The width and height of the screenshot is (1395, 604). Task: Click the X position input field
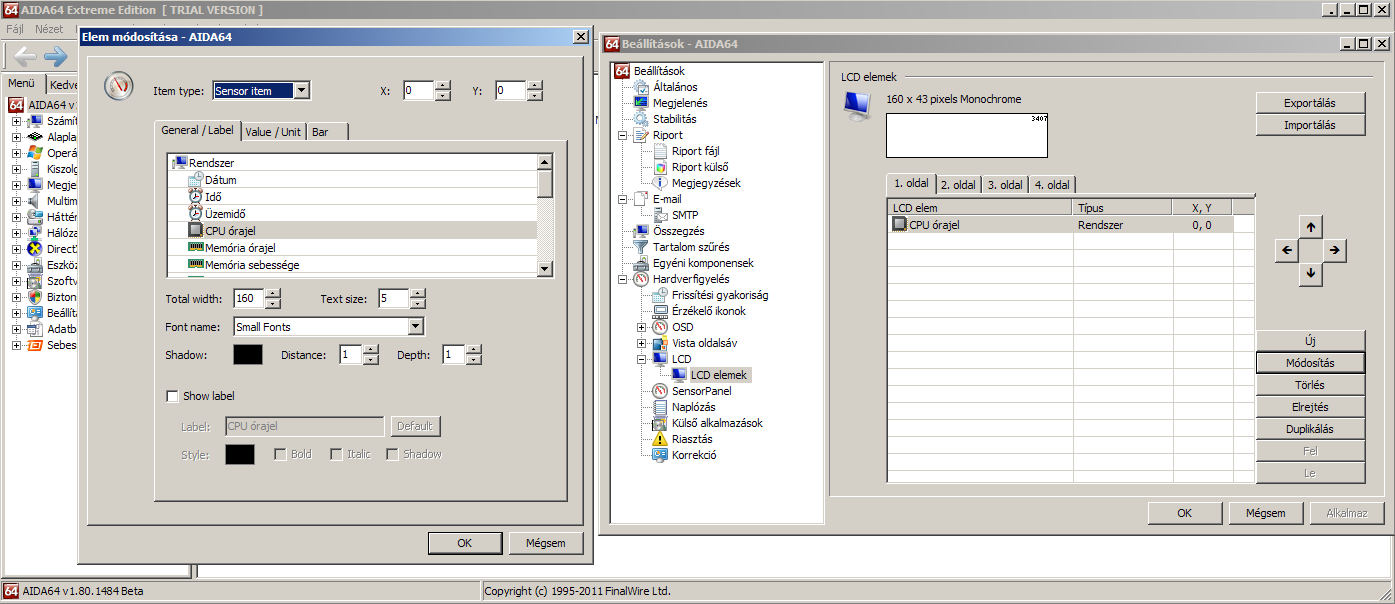coord(419,91)
